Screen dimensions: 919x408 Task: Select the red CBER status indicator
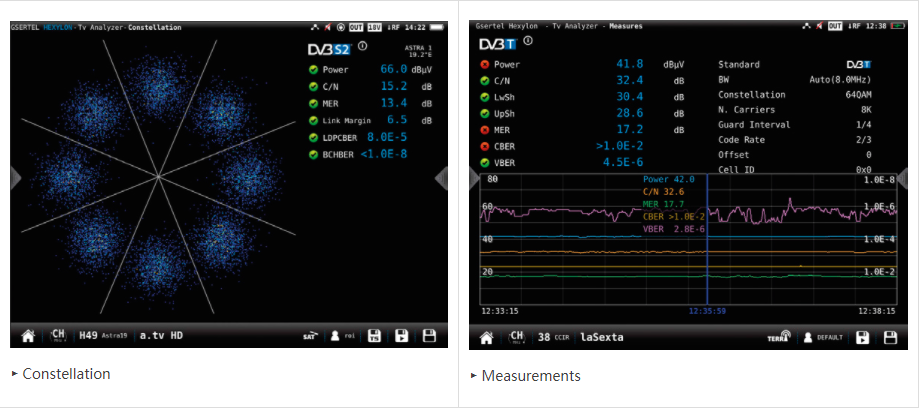click(x=485, y=146)
